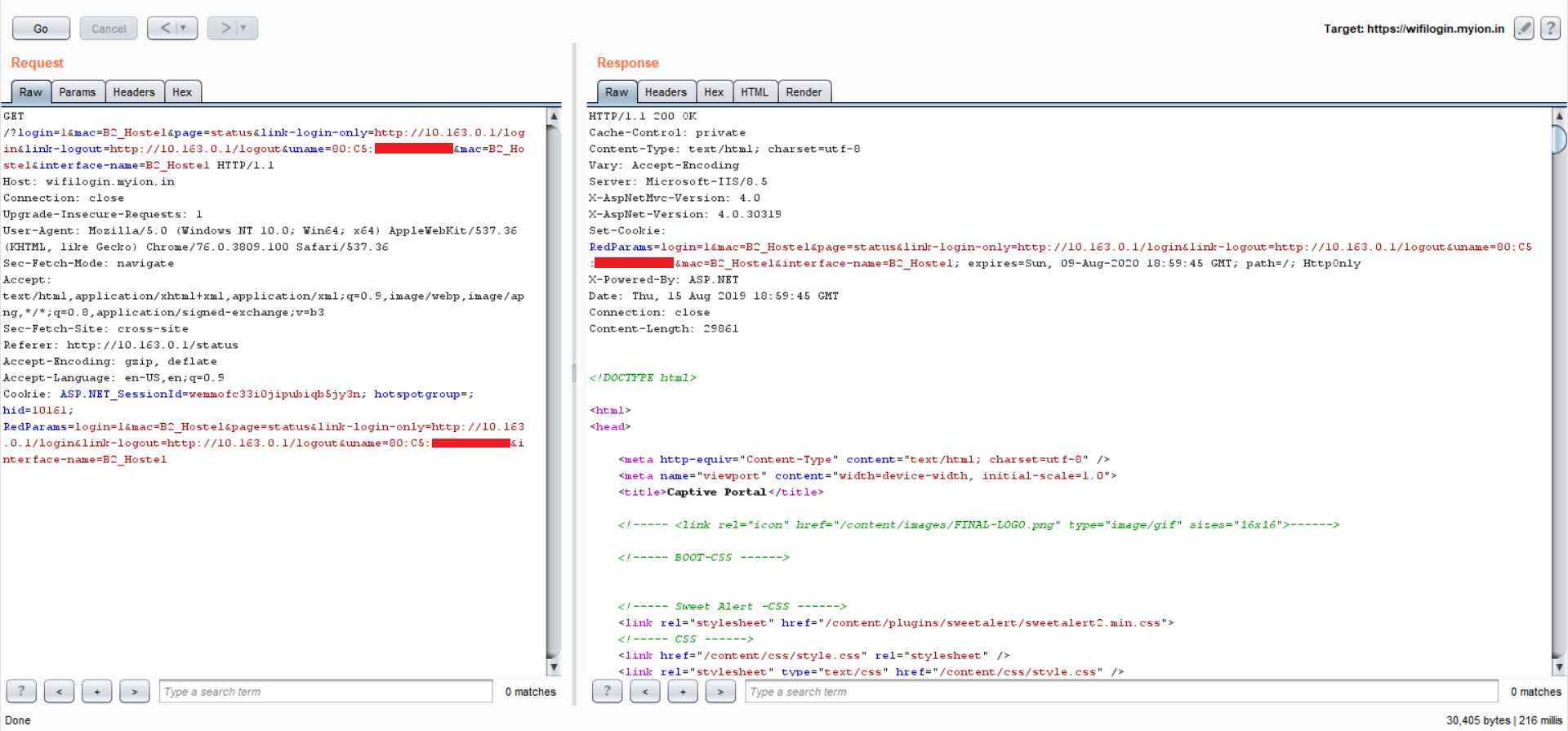Screen dimensions: 1568x731
Task: Click the GET method line in request
Action: click(x=14, y=116)
